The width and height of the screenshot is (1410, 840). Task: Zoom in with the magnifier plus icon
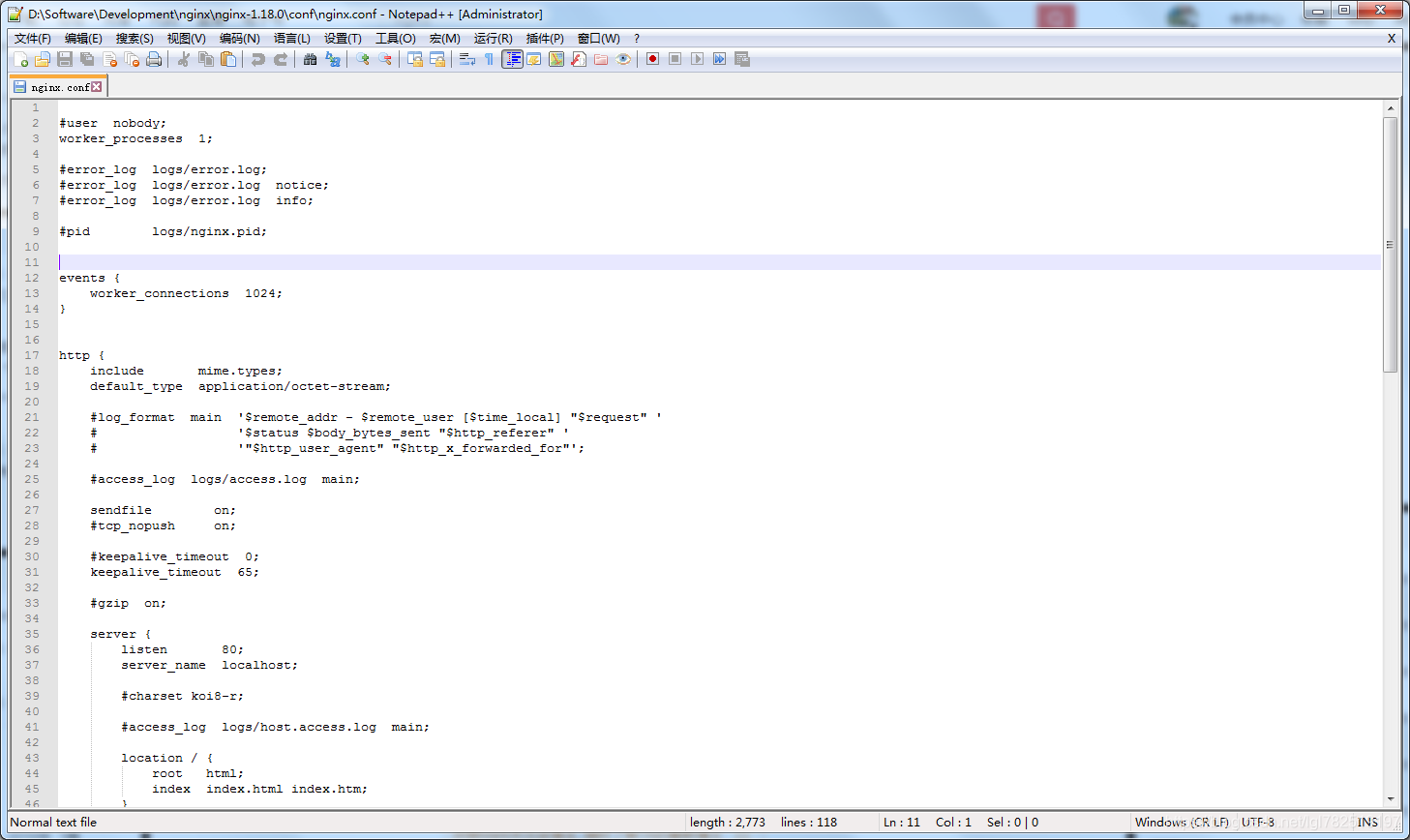pyautogui.click(x=363, y=59)
